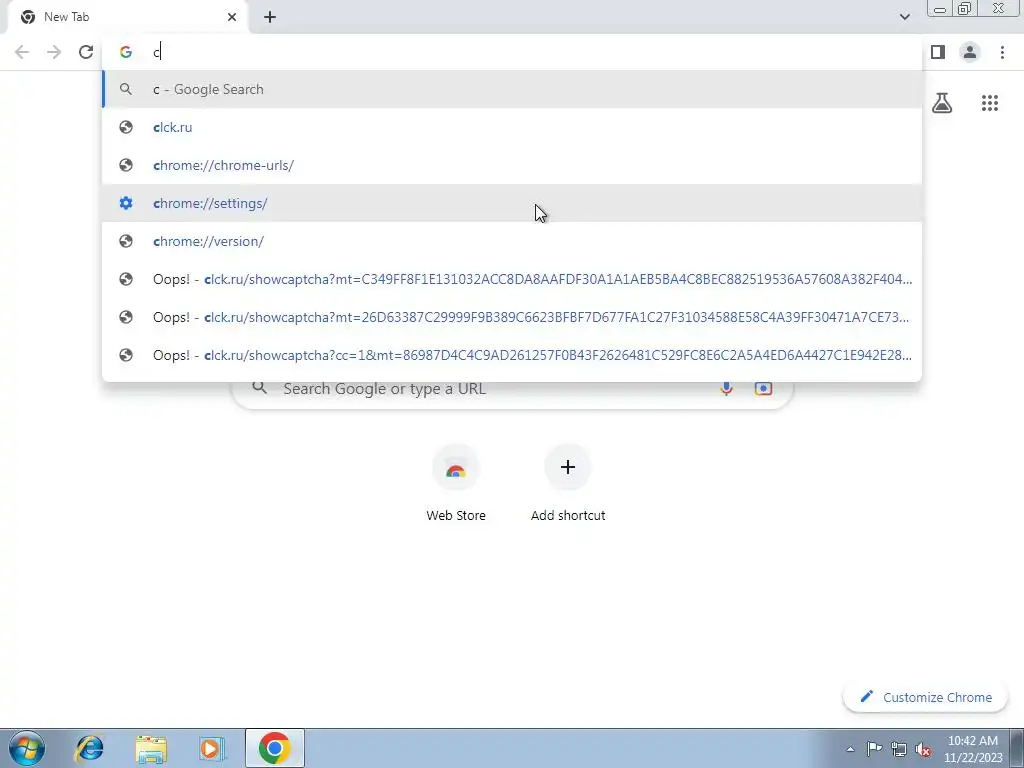Click the Google G icon in omnibox
The height and width of the screenshot is (768, 1024).
click(126, 52)
